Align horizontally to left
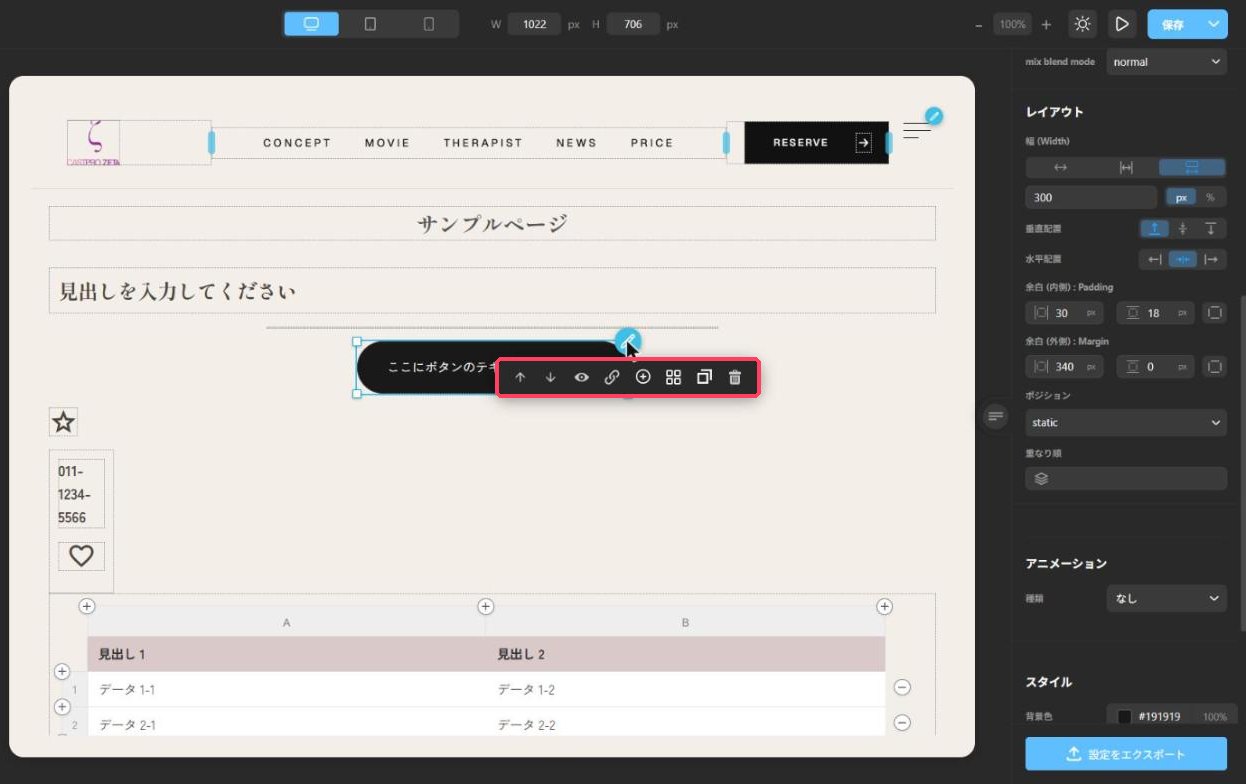 click(1154, 260)
